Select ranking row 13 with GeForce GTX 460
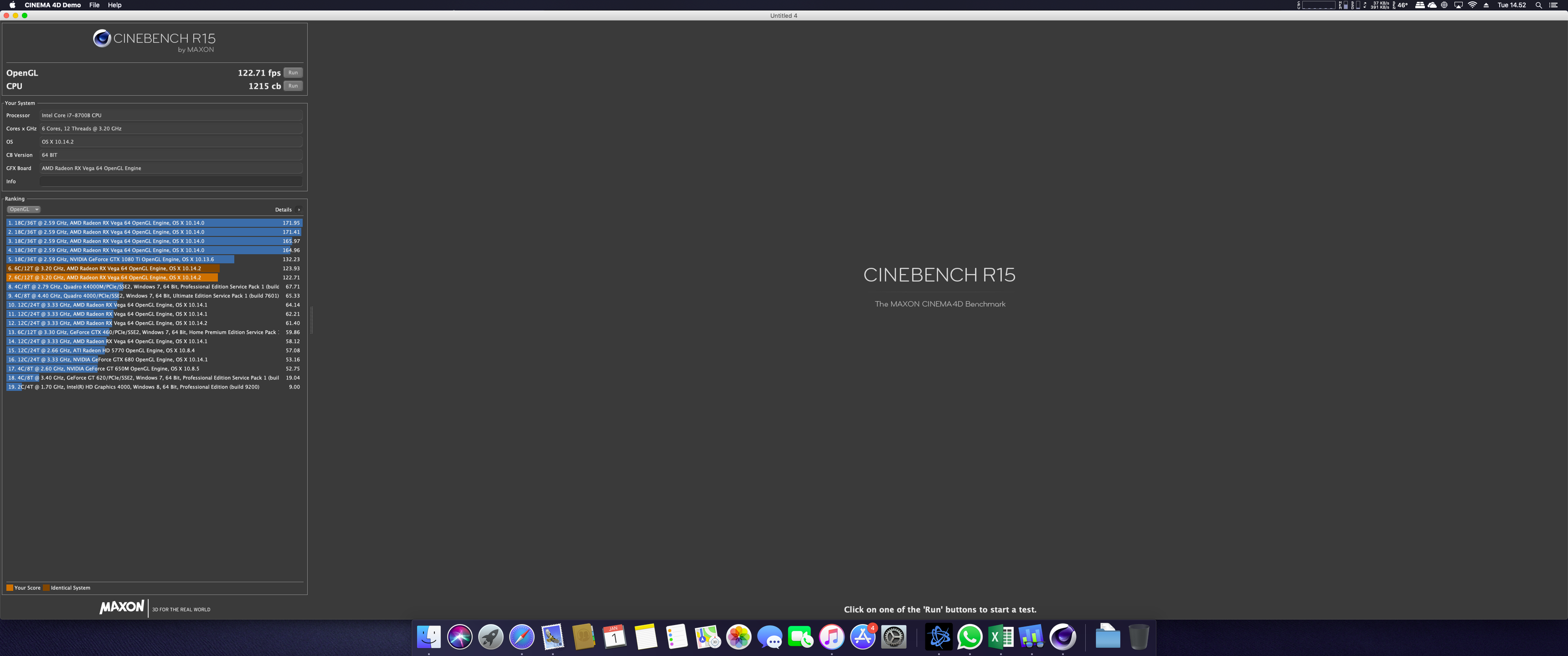The height and width of the screenshot is (656, 1568). [154, 332]
